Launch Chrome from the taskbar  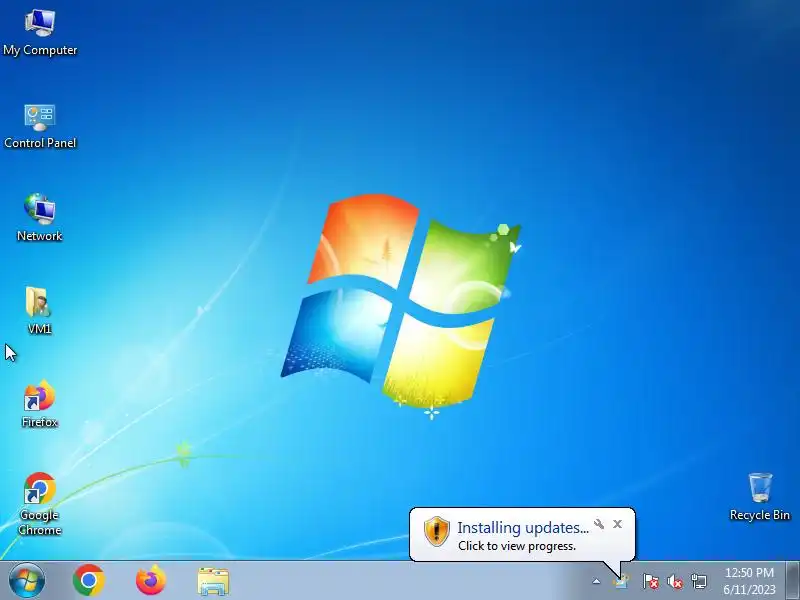pos(89,581)
